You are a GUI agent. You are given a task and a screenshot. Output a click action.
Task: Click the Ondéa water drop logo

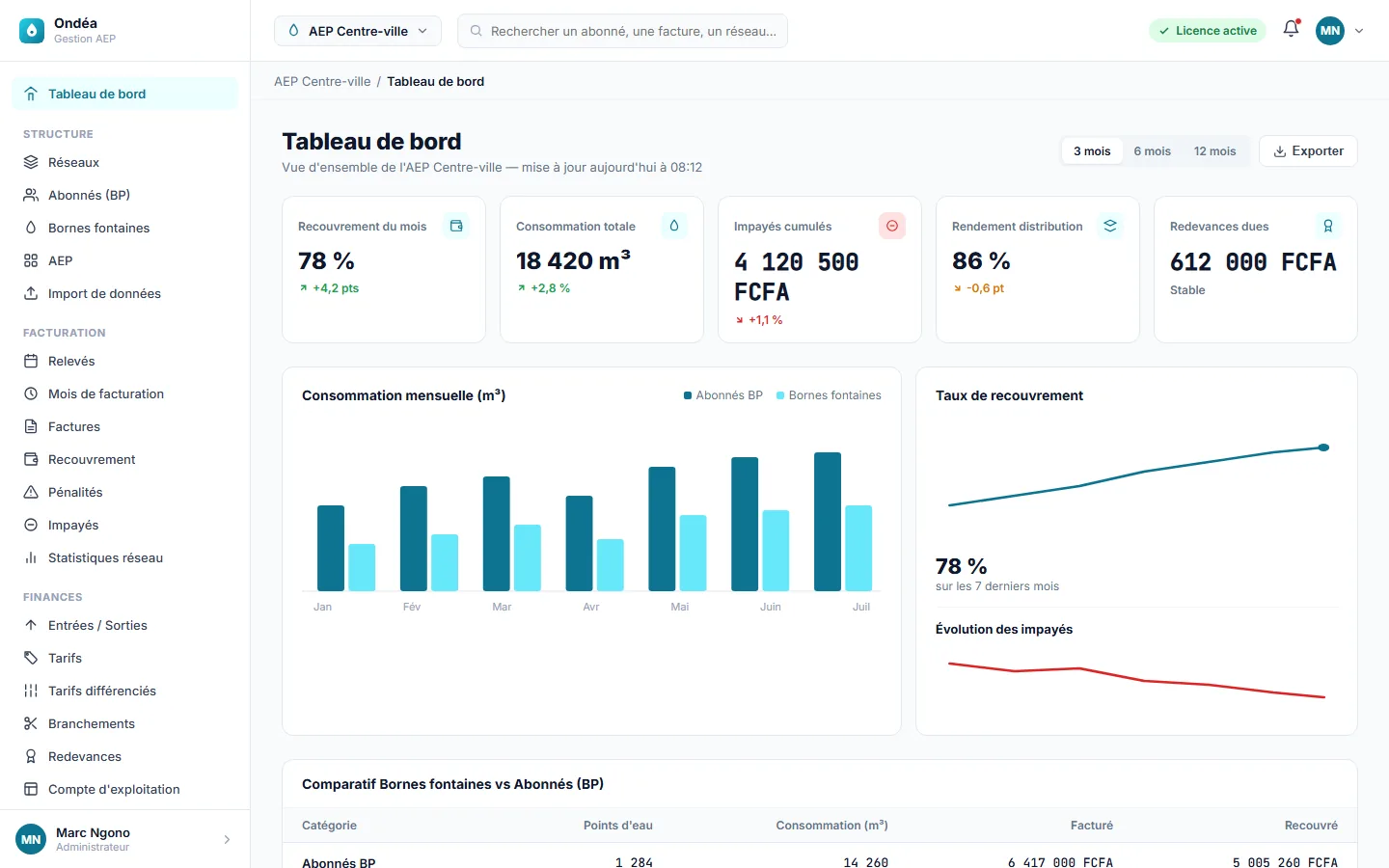[x=32, y=31]
